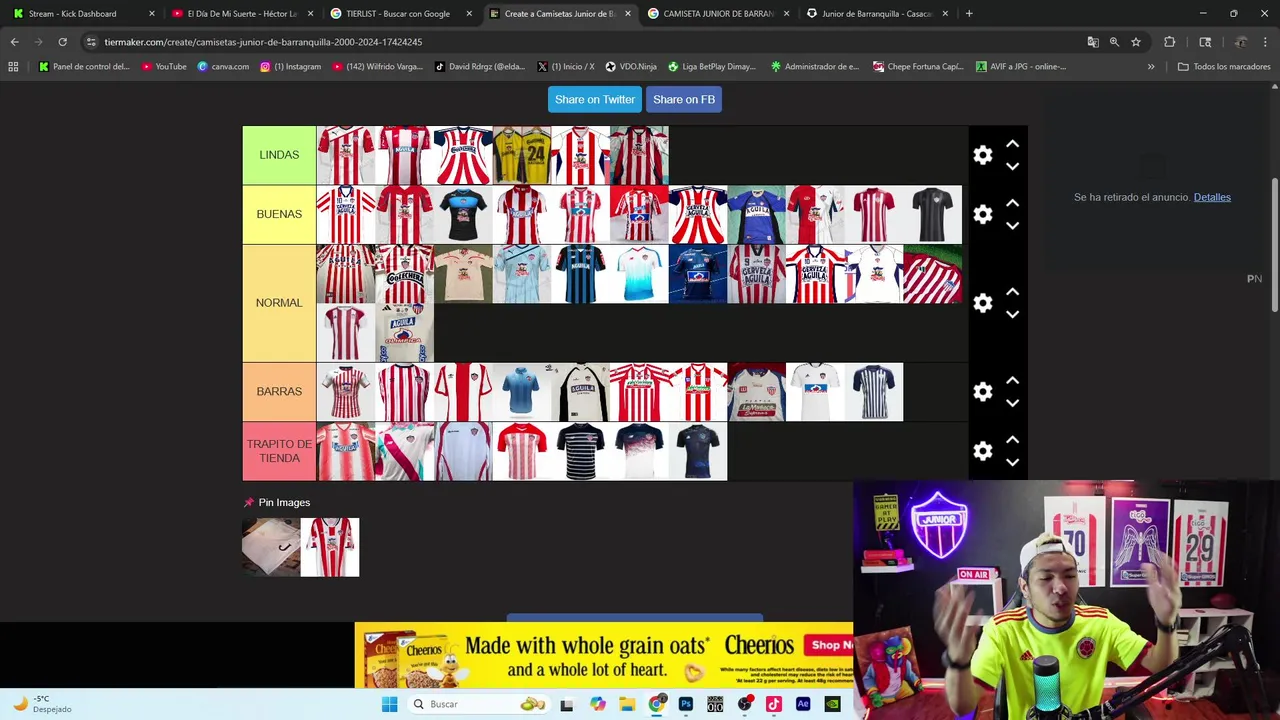Open canva.com bookmark
Screen dimensions: 1280x720
click(223, 67)
